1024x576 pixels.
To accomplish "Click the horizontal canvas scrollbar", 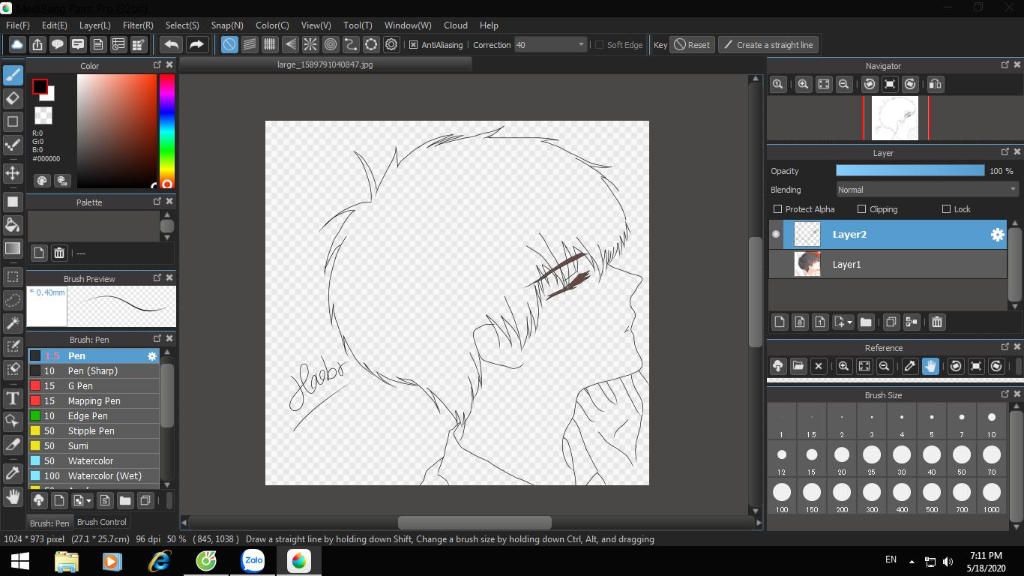I will 475,522.
